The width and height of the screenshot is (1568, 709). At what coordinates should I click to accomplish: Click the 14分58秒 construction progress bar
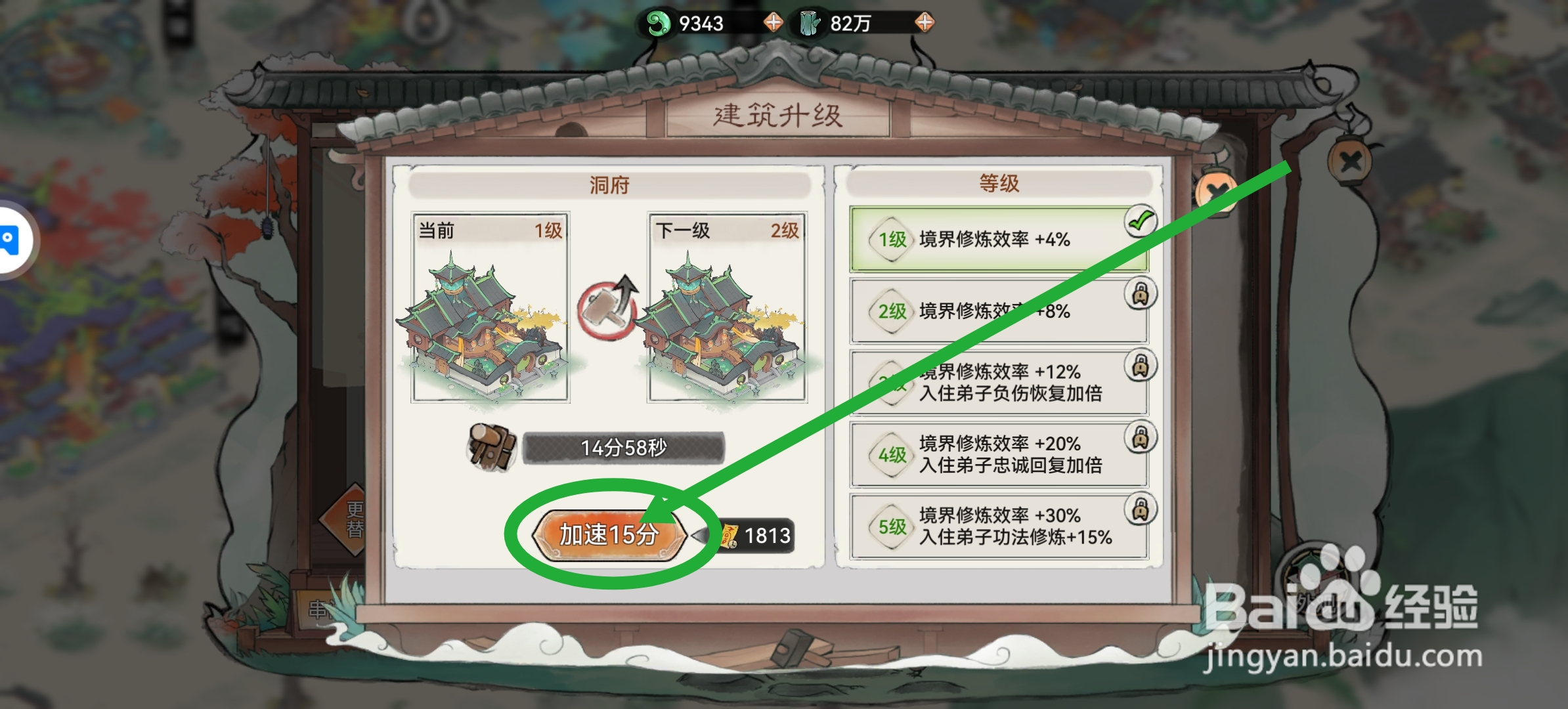coord(624,448)
